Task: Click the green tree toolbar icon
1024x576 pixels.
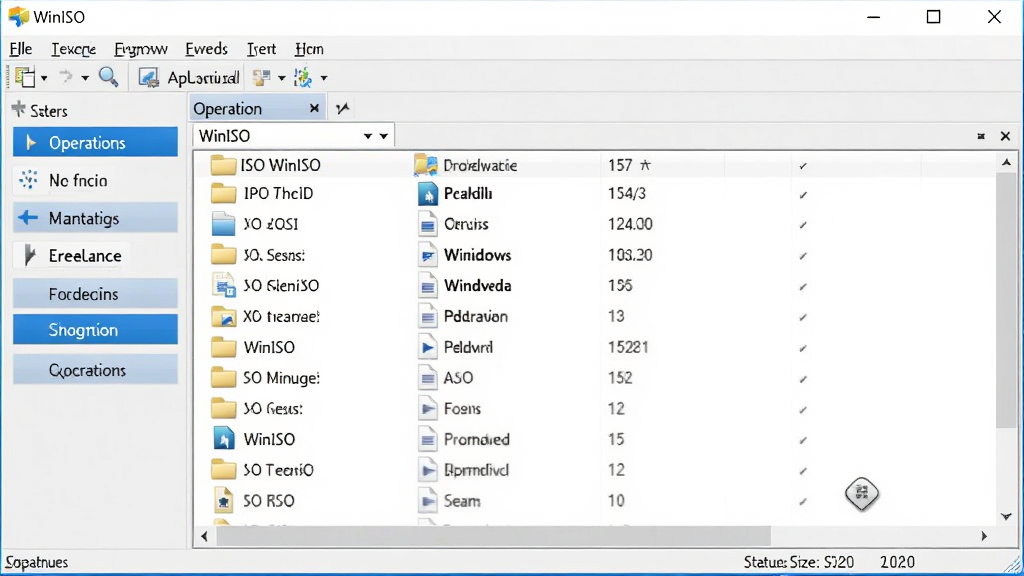Action: [303, 77]
